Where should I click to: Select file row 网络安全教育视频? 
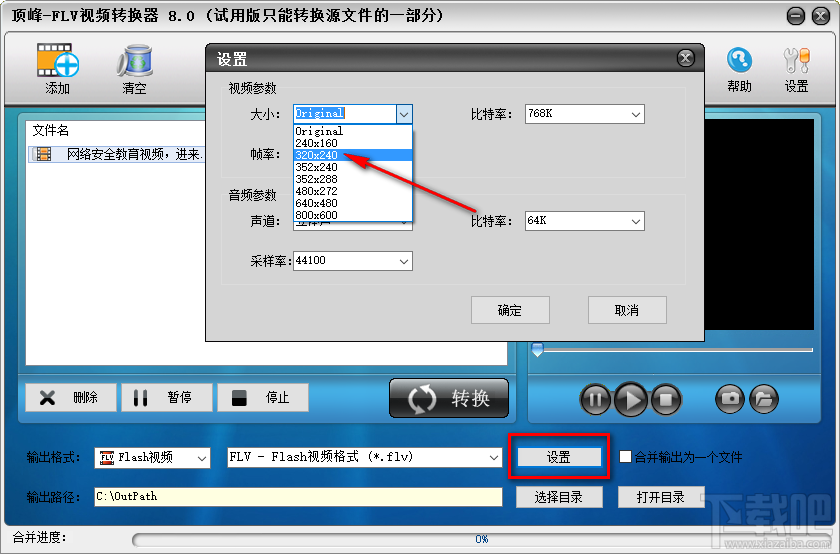click(116, 154)
